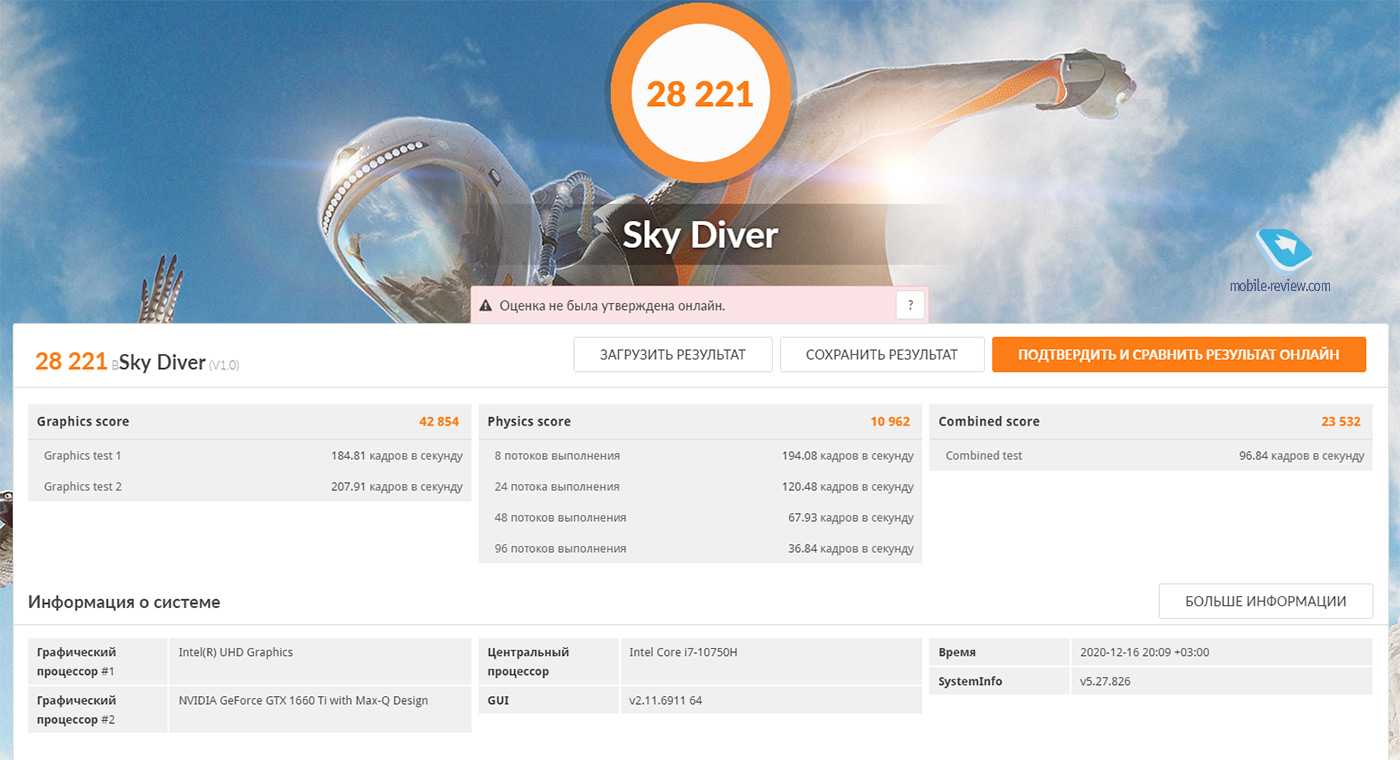Select the Graphics test 2 row

250,486
